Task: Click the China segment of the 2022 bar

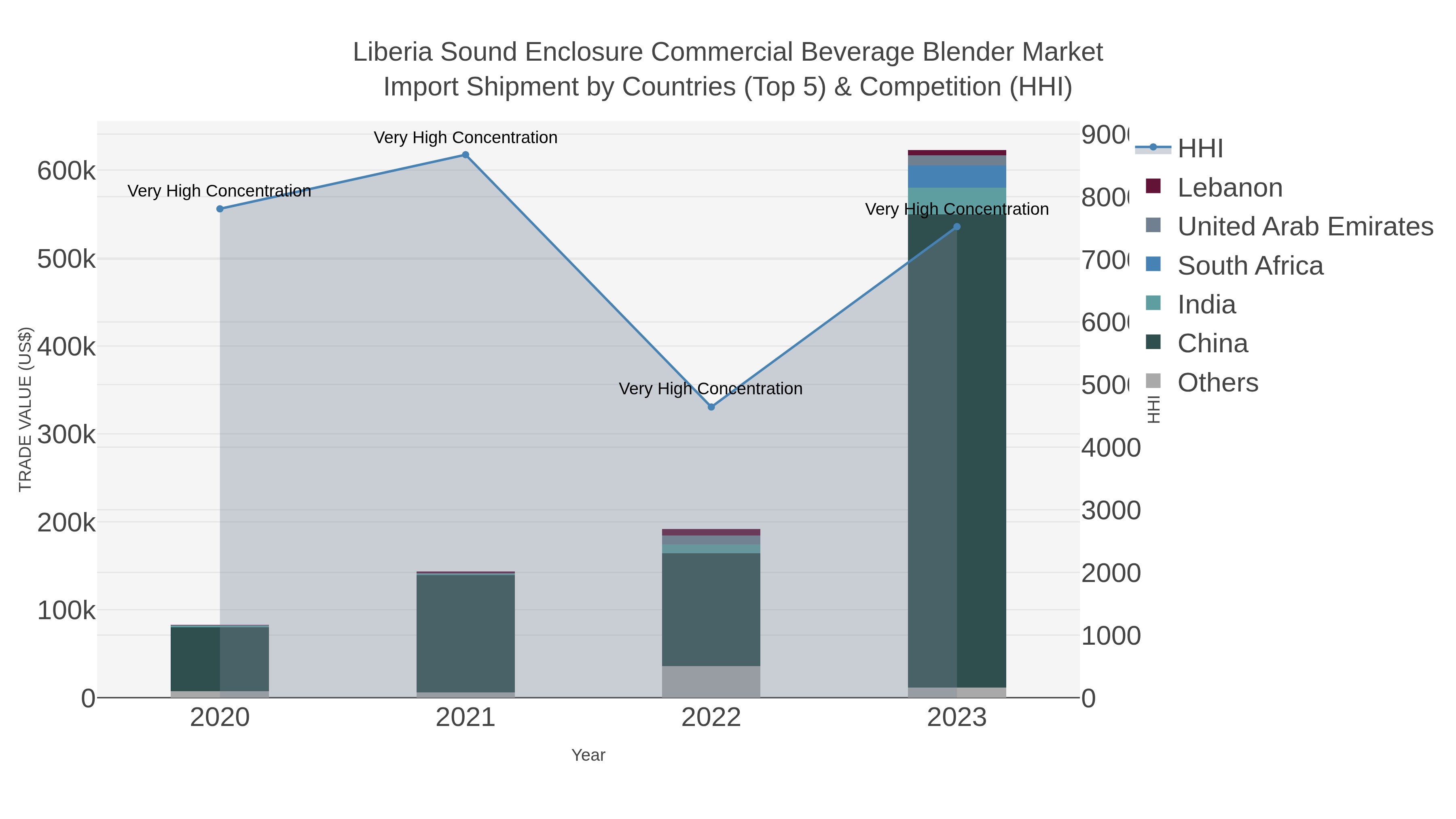Action: [x=711, y=609]
